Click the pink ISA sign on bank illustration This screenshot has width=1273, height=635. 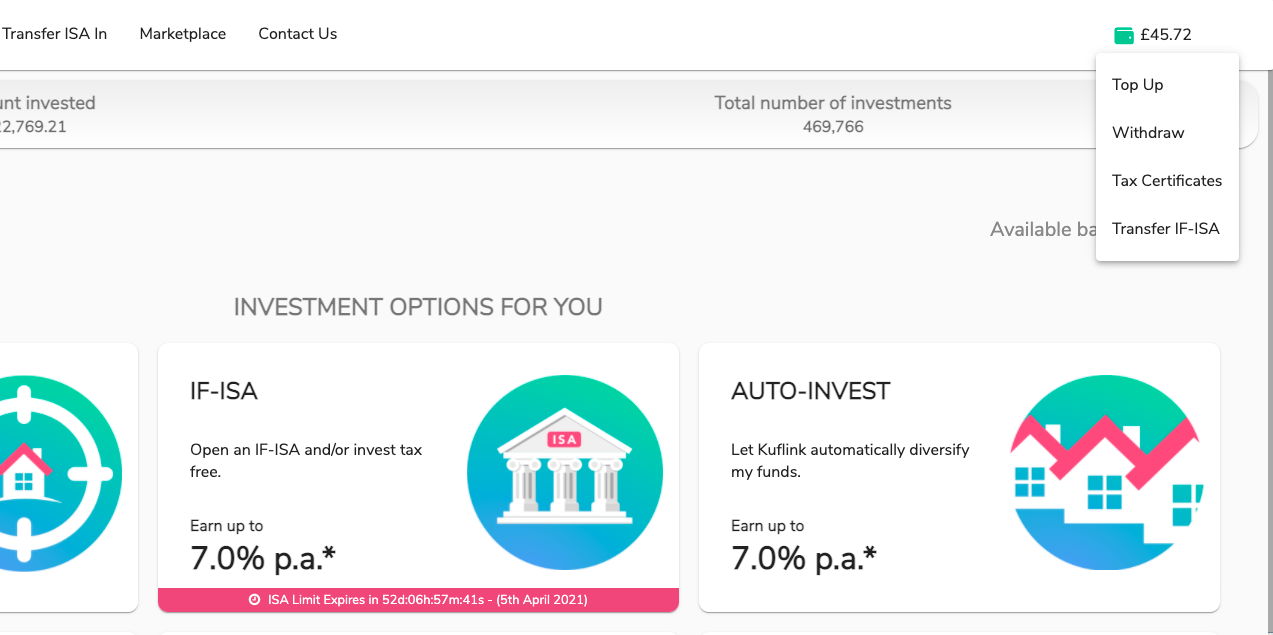coord(564,439)
